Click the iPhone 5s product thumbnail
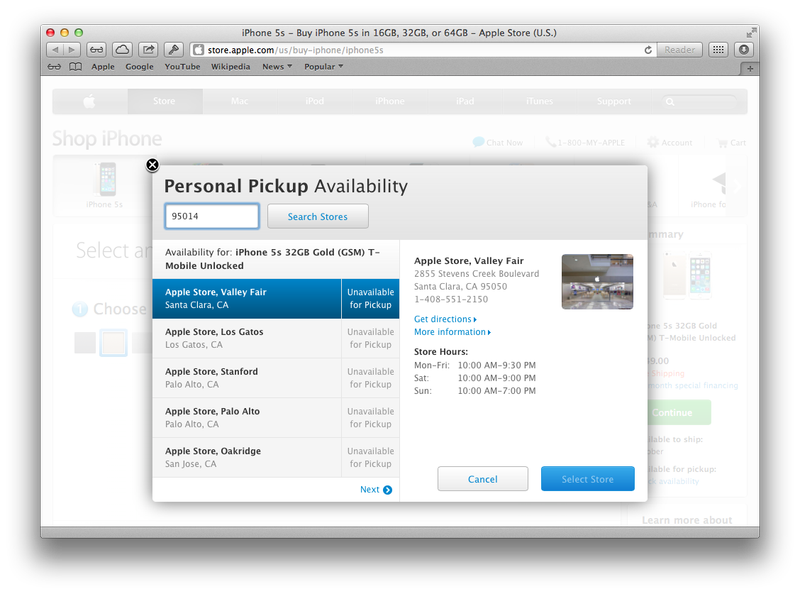Image resolution: width=800 pixels, height=594 pixels. click(x=106, y=185)
